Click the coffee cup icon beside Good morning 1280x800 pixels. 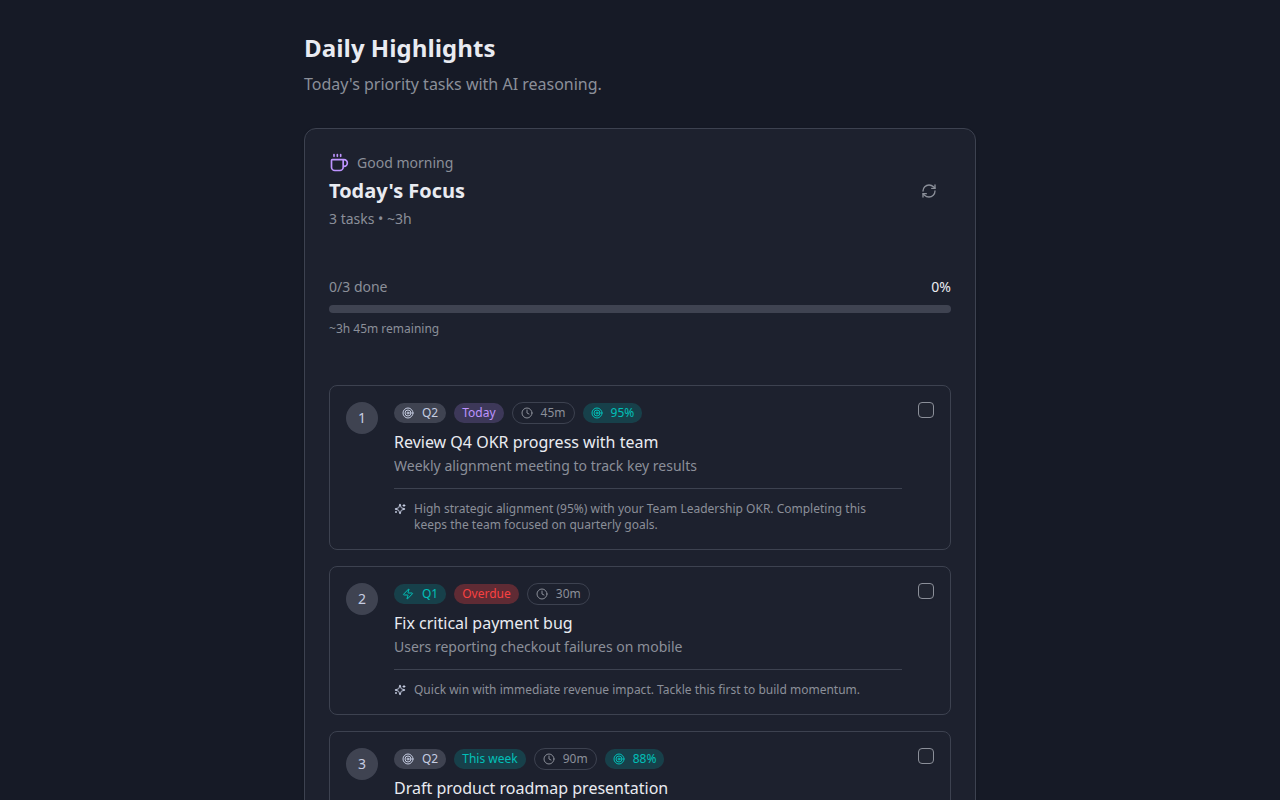coord(338,161)
